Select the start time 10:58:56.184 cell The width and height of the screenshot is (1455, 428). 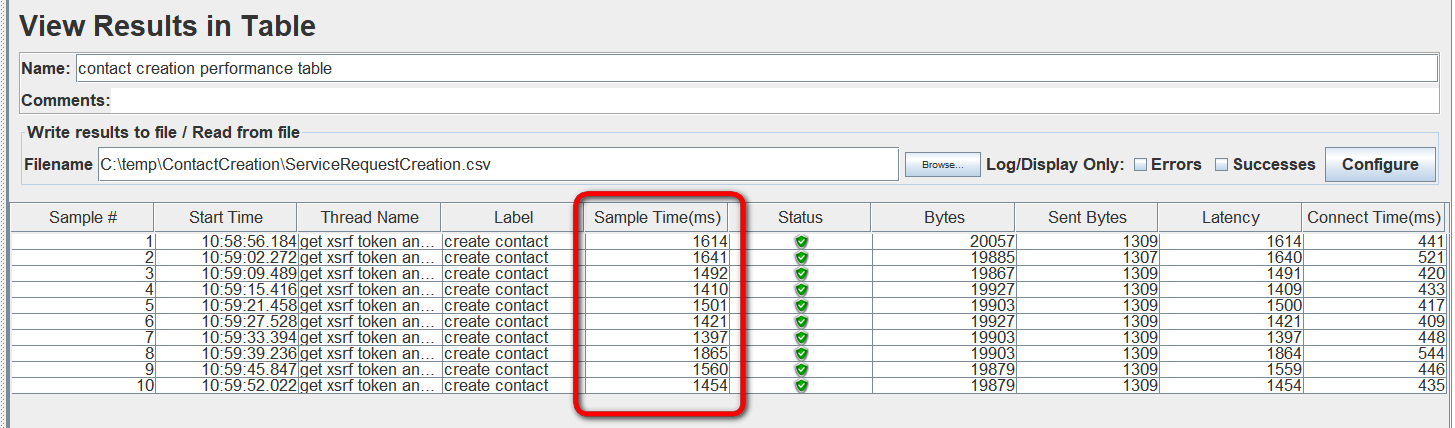[x=226, y=242]
